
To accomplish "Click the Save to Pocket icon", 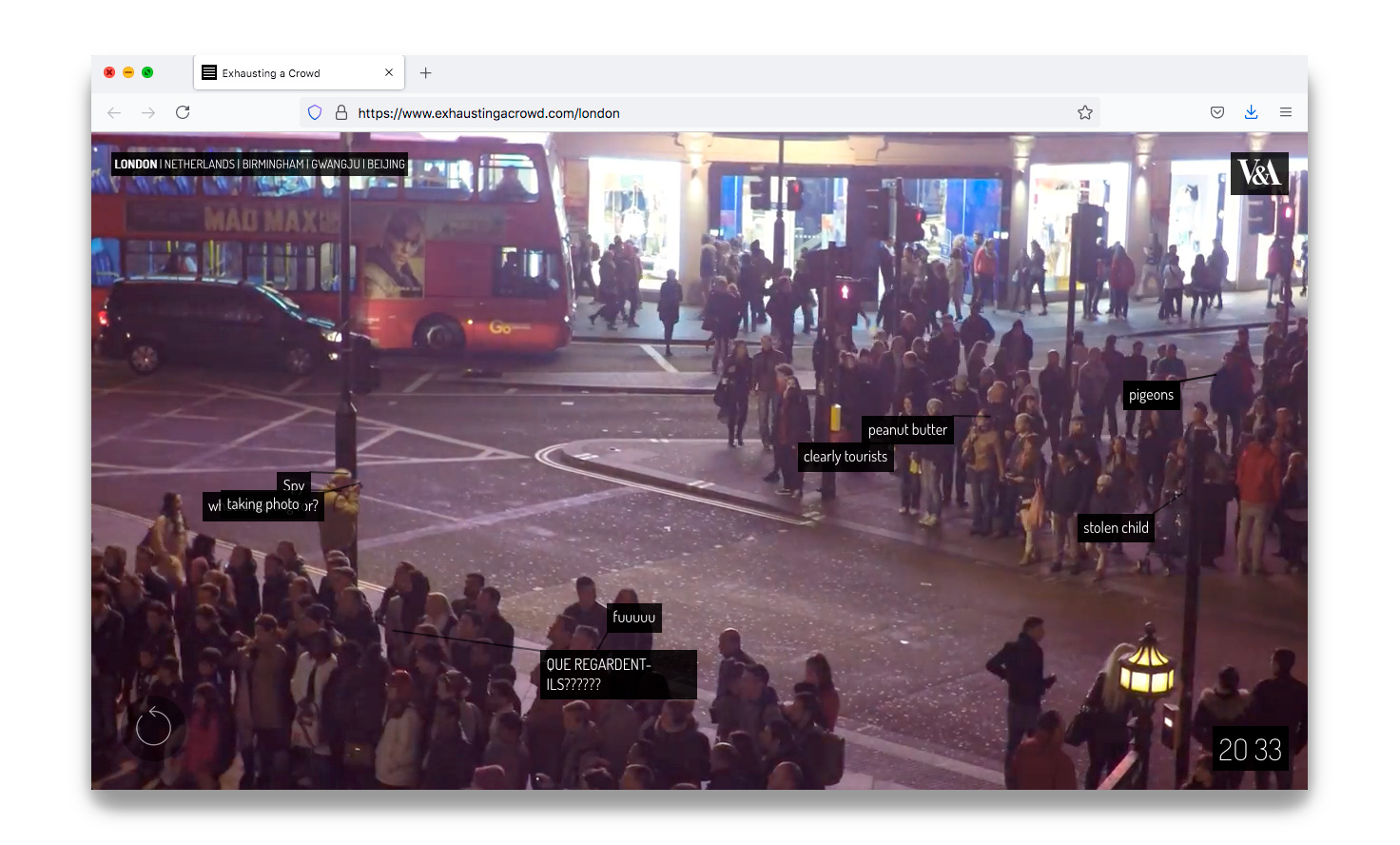I will pyautogui.click(x=1216, y=112).
